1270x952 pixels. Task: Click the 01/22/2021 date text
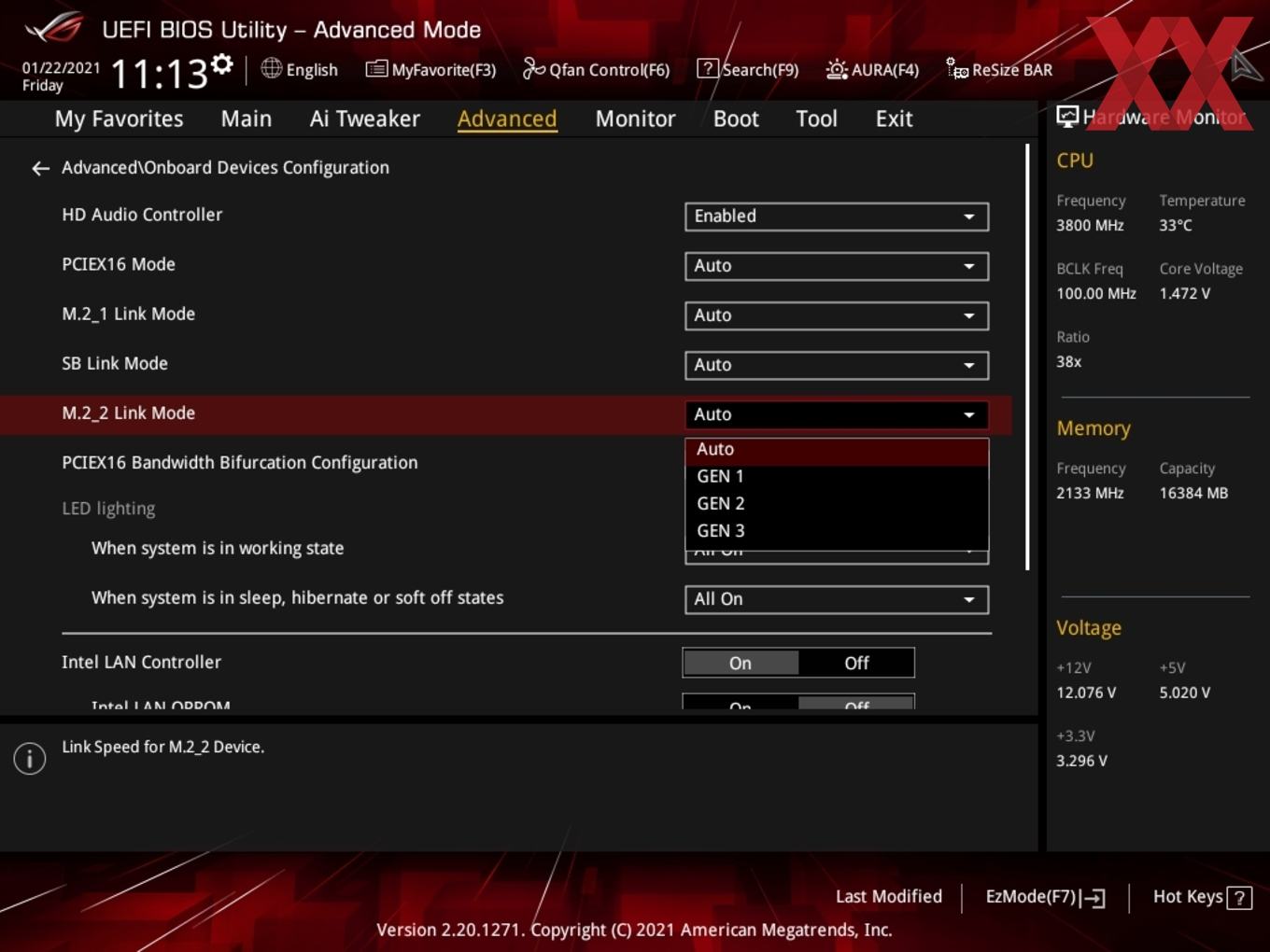[x=62, y=68]
